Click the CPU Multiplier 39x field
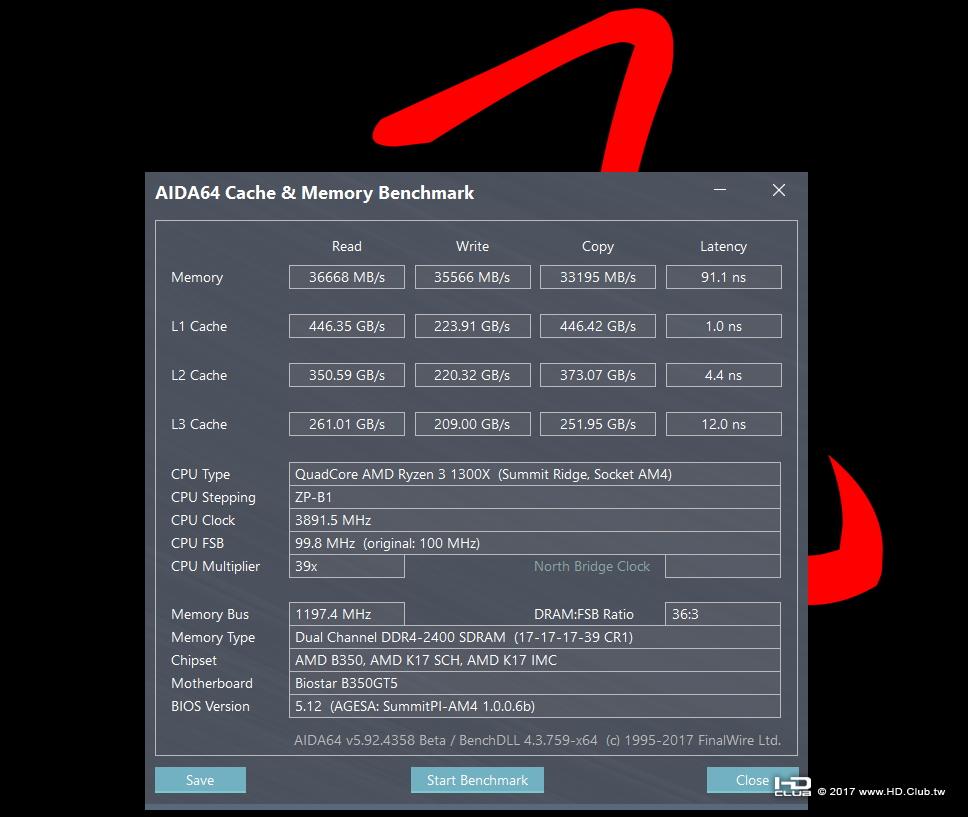 (347, 566)
